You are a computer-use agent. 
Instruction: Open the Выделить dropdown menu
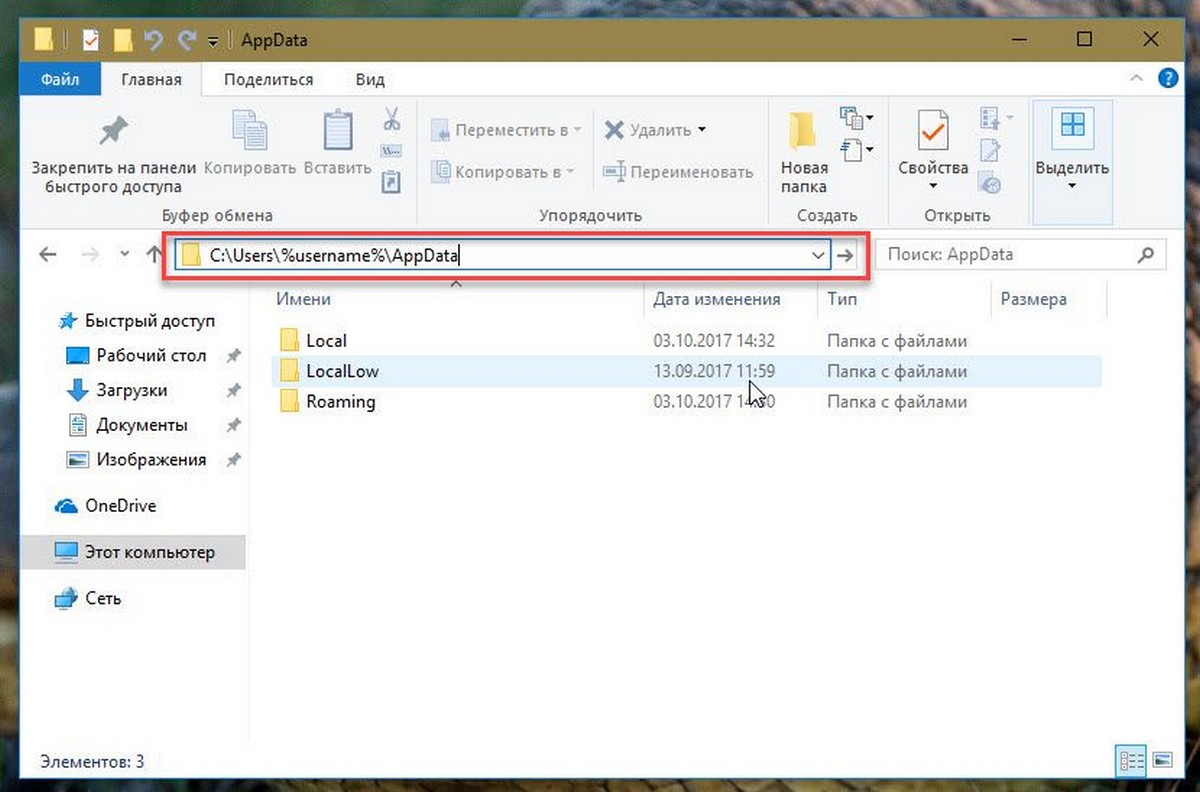[1072, 186]
